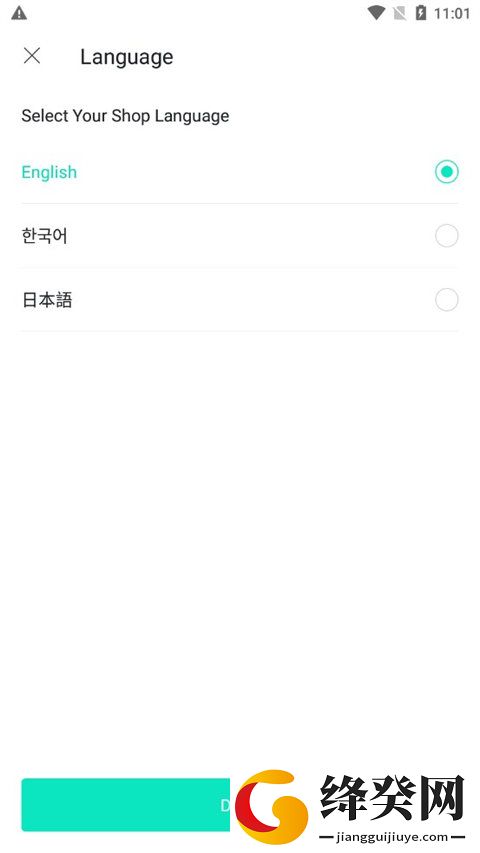
Task: Tap the no SIM card icon
Action: pyautogui.click(x=399, y=13)
